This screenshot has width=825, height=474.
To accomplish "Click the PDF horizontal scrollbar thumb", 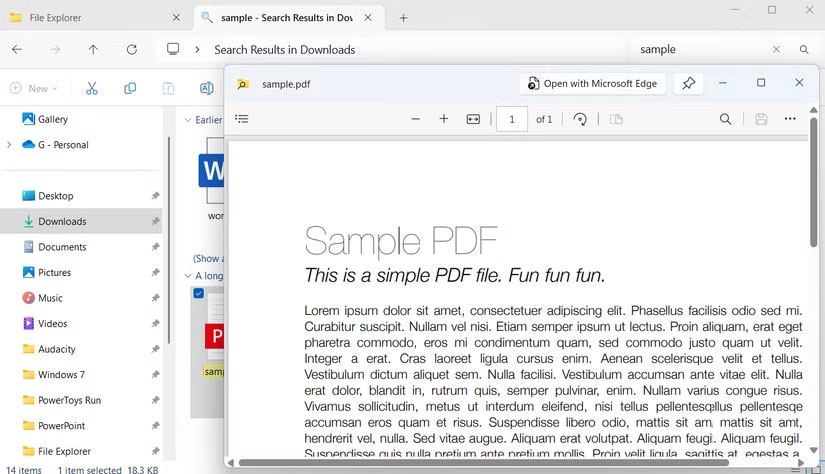I will (x=484, y=463).
